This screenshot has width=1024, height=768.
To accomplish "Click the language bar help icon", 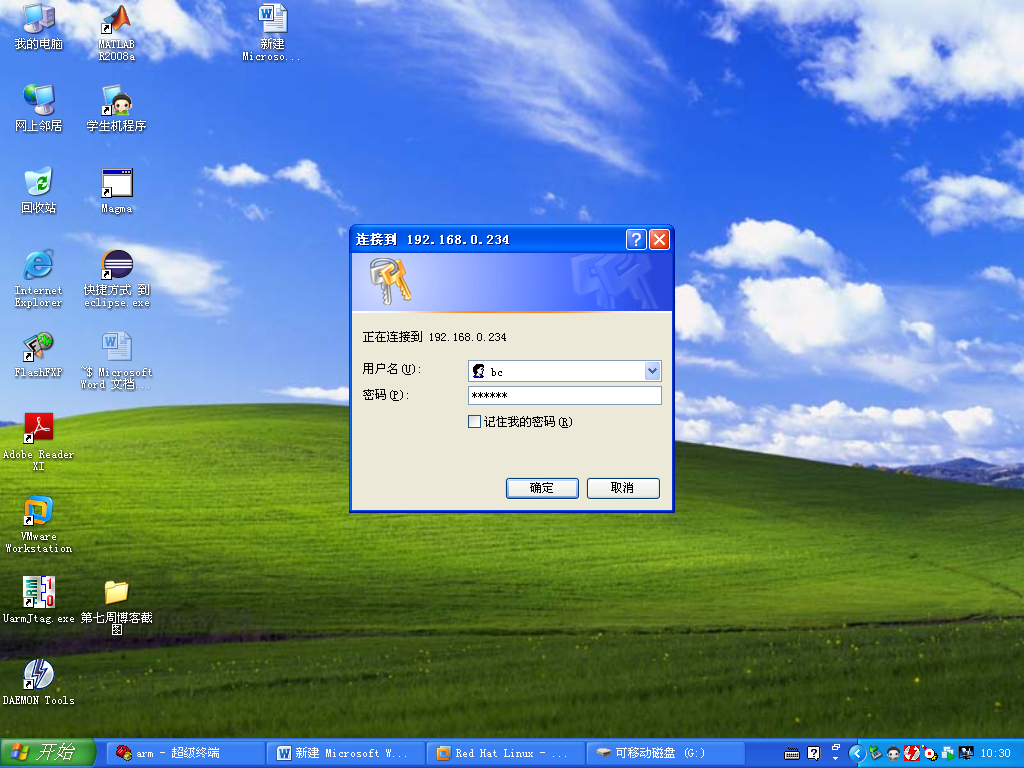I will click(x=813, y=754).
